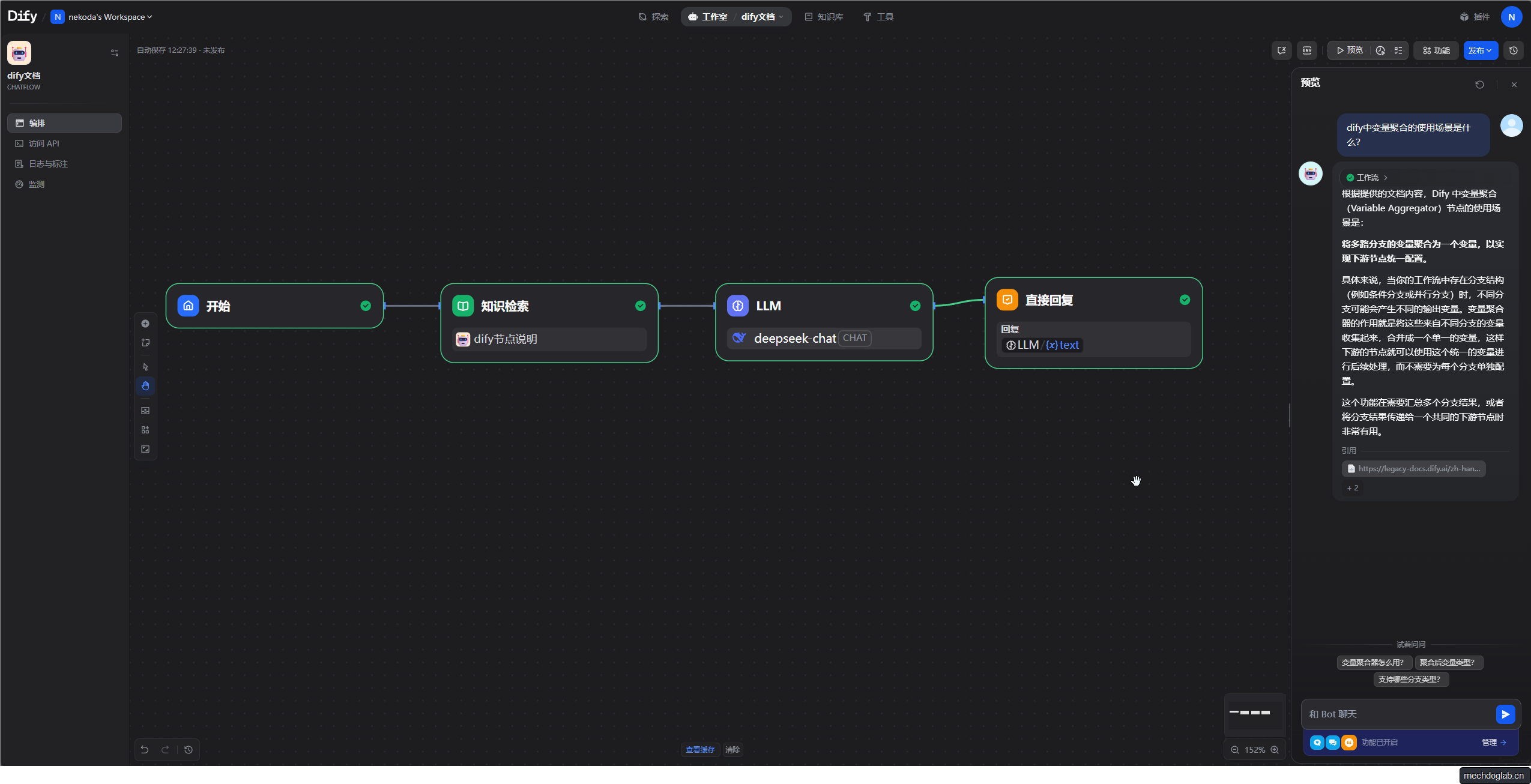Click the ENV environment variables icon
Image resolution: width=1531 pixels, height=784 pixels.
click(x=1307, y=50)
